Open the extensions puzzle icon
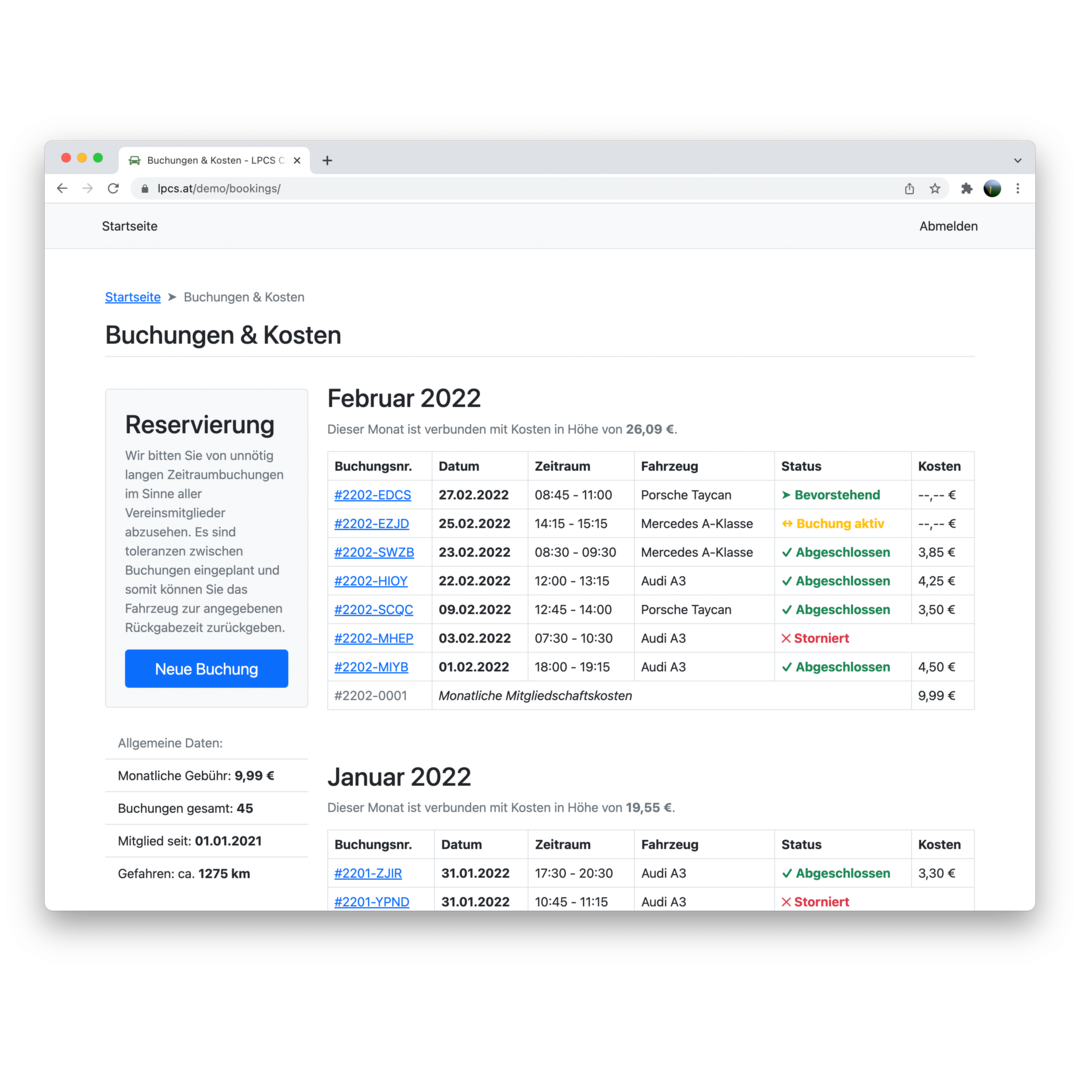The width and height of the screenshot is (1080, 1080). click(967, 188)
